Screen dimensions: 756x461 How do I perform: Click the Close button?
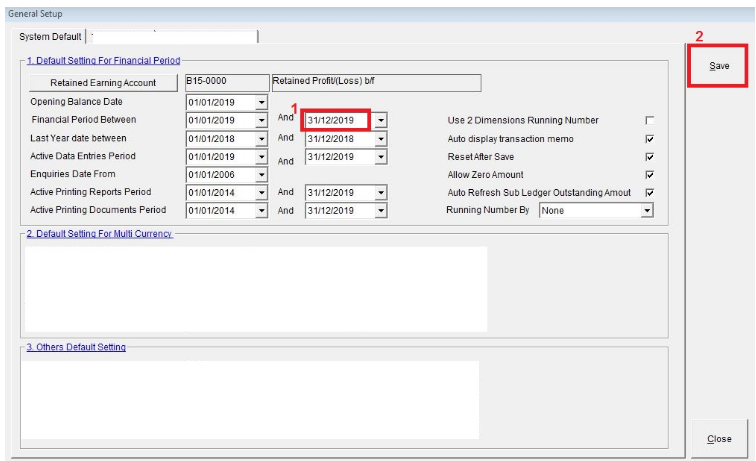pyautogui.click(x=719, y=439)
